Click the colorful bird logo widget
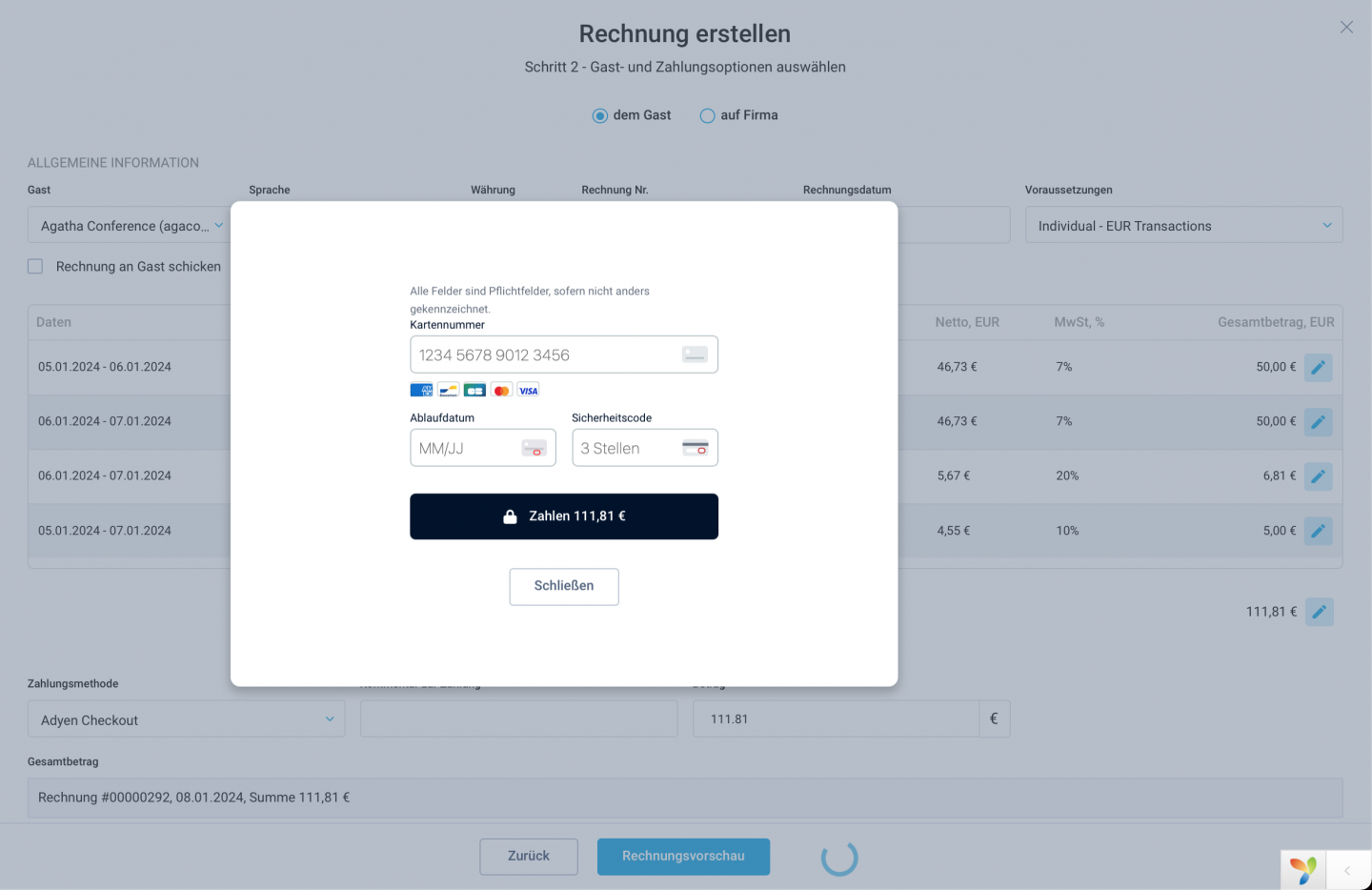Screen dimensions: 1372x890 pyautogui.click(x=1302, y=869)
